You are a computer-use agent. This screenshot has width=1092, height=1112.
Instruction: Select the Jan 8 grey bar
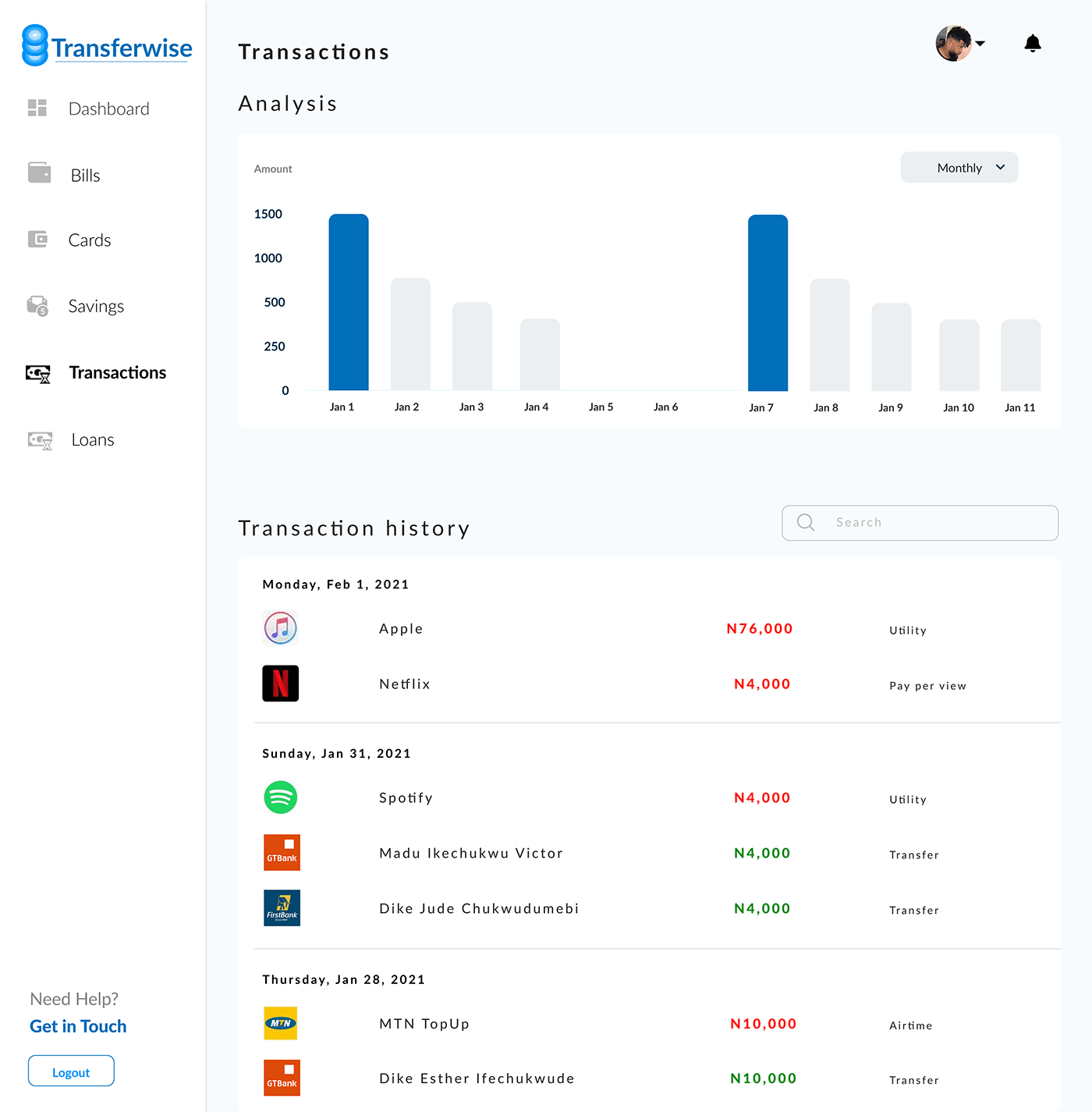tap(830, 335)
